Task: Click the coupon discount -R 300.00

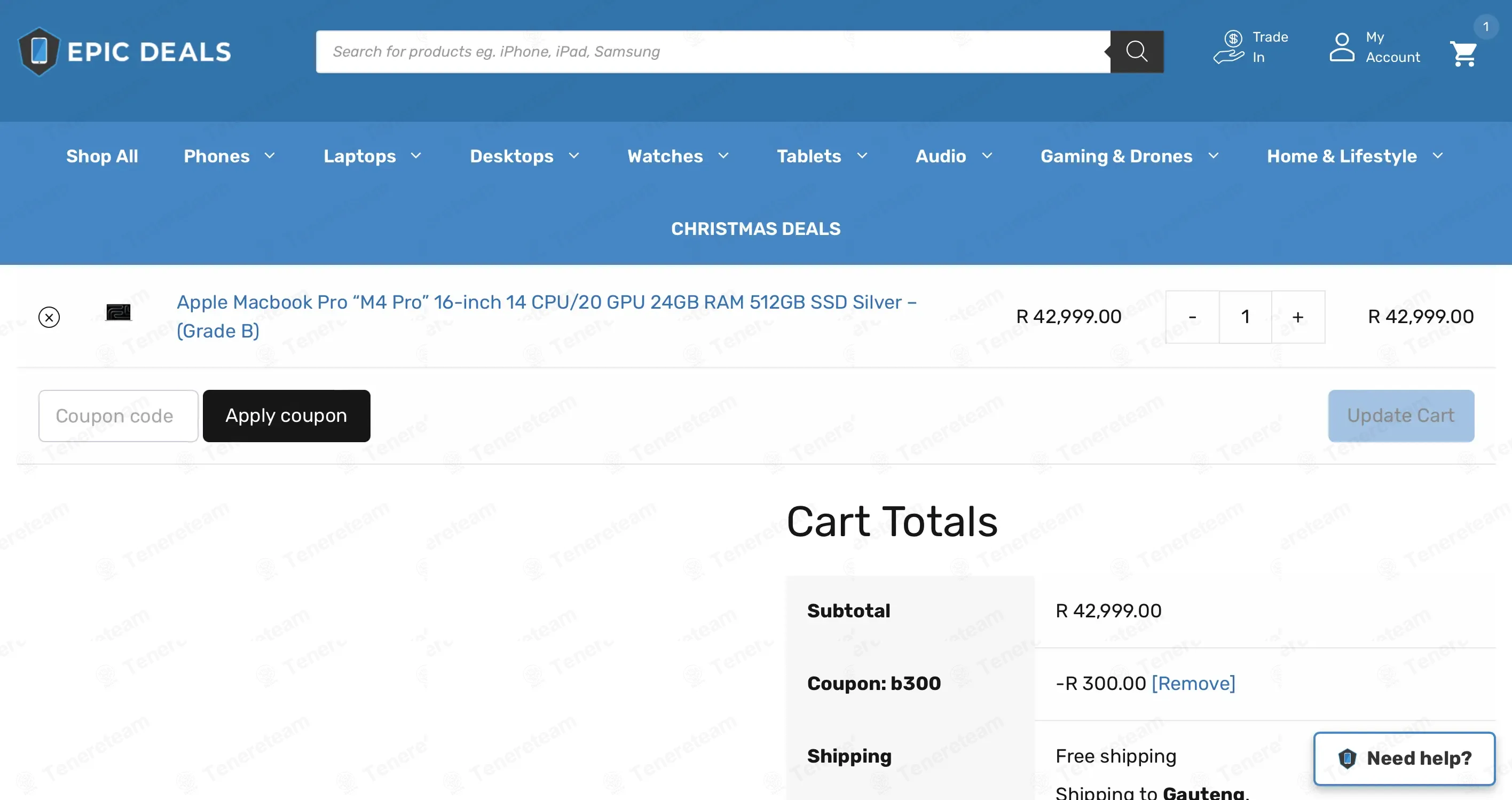Action: pyautogui.click(x=1100, y=683)
